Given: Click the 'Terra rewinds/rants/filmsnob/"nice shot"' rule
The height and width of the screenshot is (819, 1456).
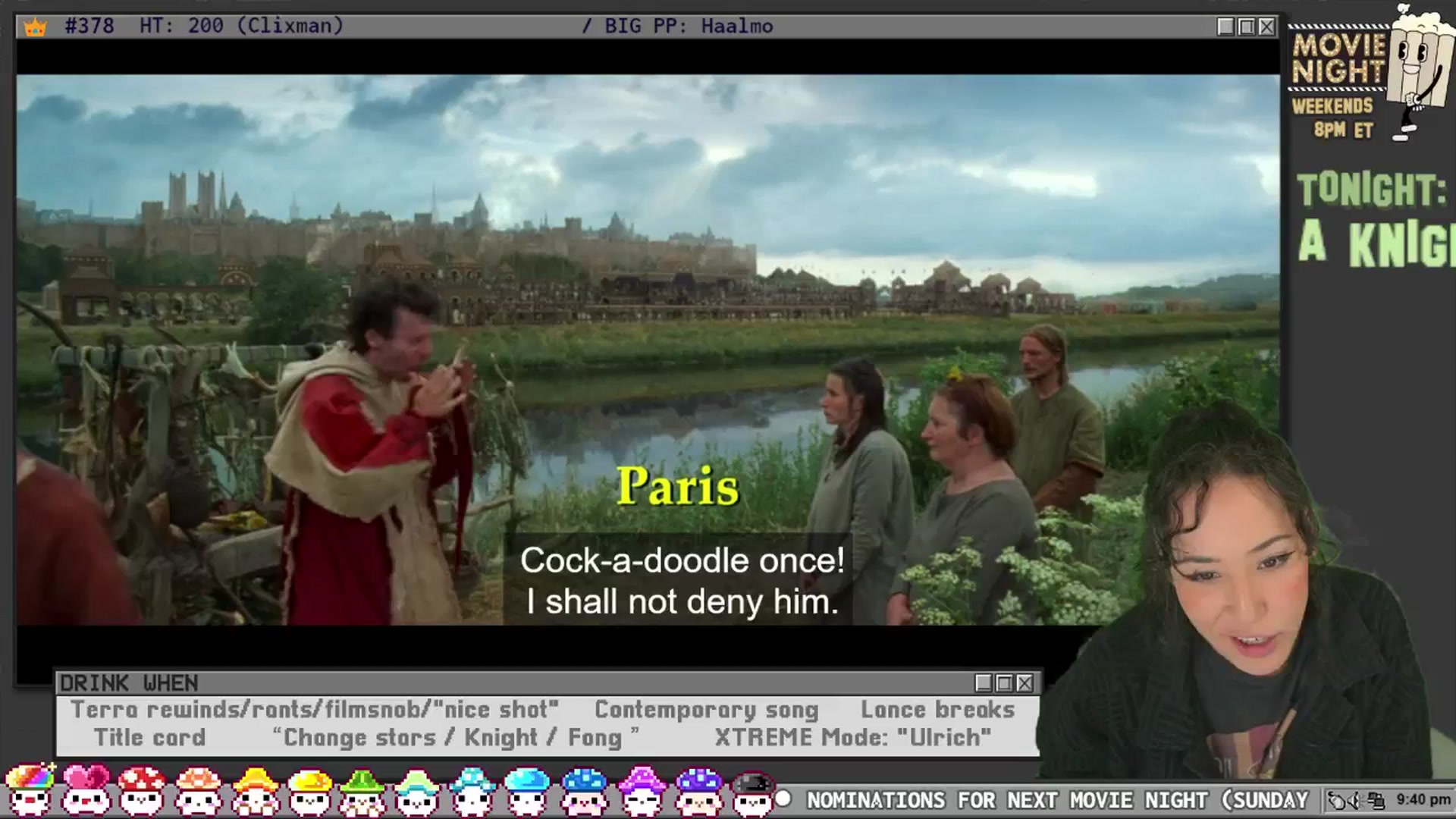Looking at the screenshot, I should point(315,710).
